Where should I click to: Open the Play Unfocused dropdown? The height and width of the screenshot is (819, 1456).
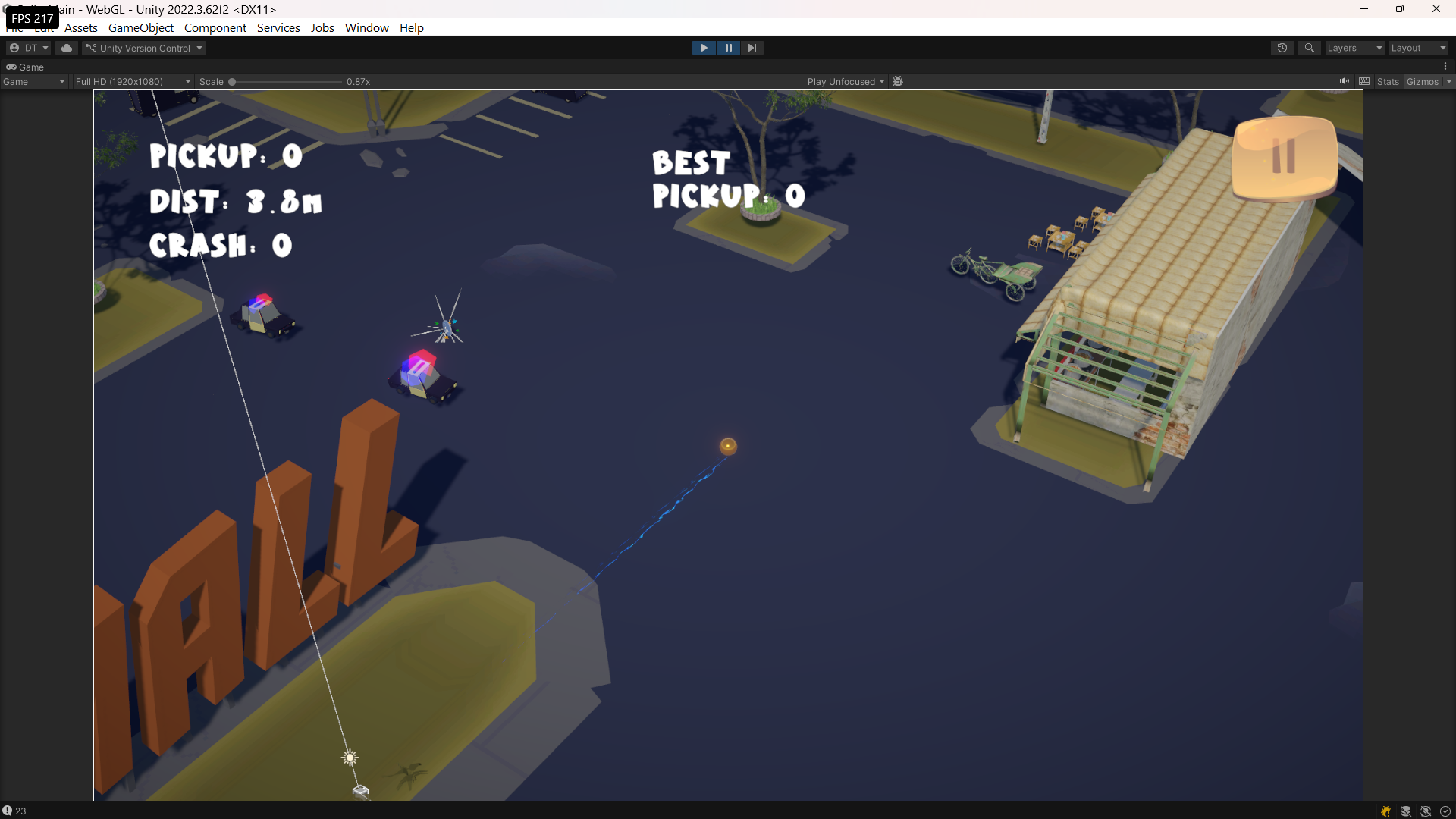pos(846,82)
